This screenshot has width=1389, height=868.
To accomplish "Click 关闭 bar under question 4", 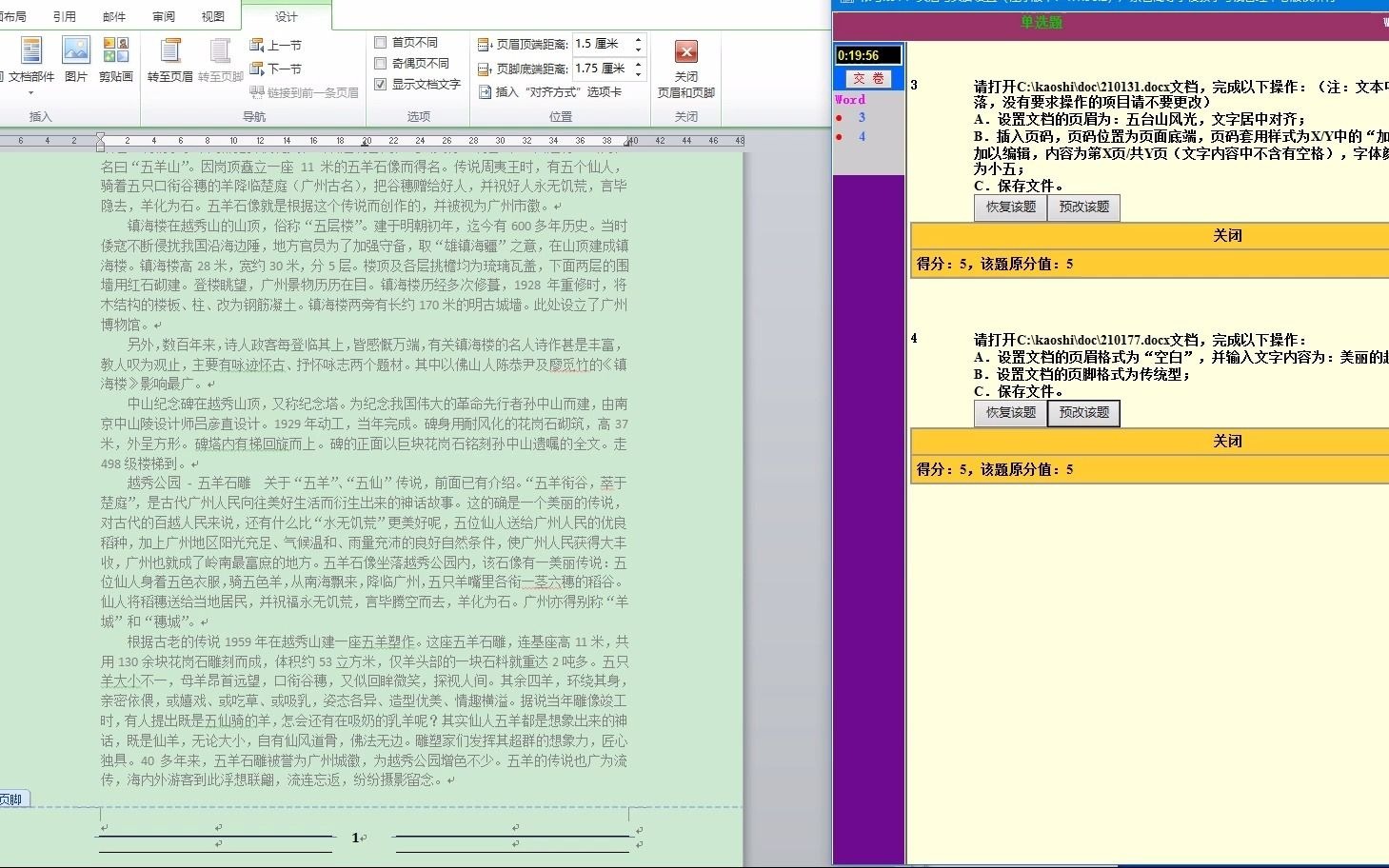I will 1150,441.
